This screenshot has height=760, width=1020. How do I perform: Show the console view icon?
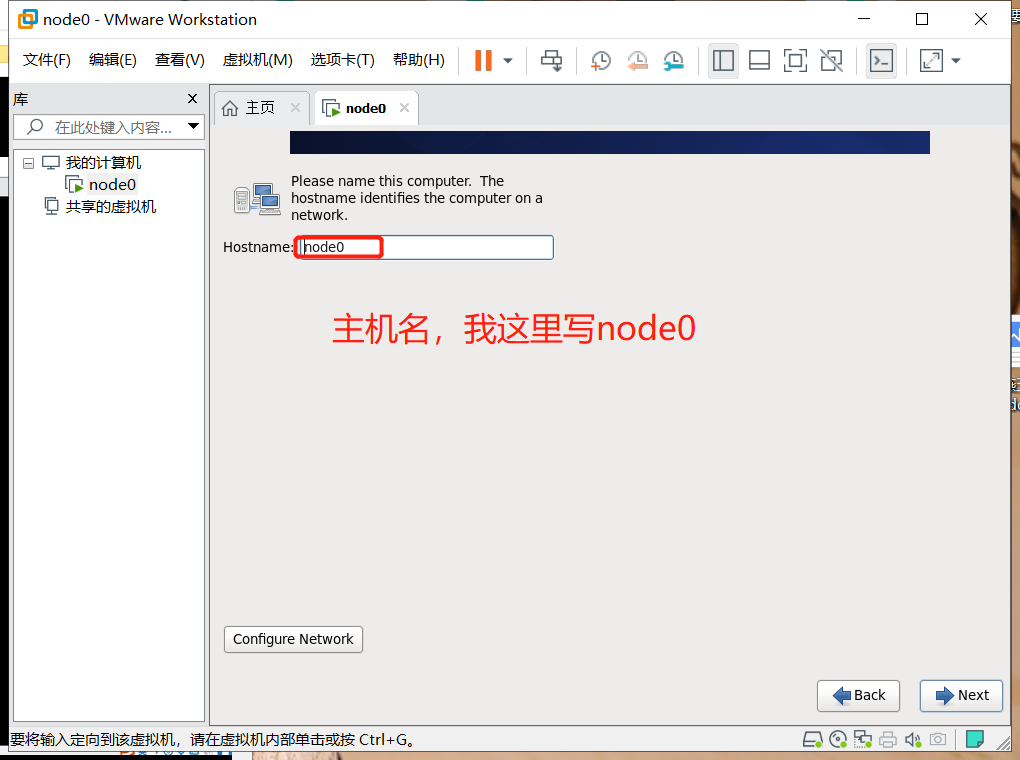pos(881,61)
